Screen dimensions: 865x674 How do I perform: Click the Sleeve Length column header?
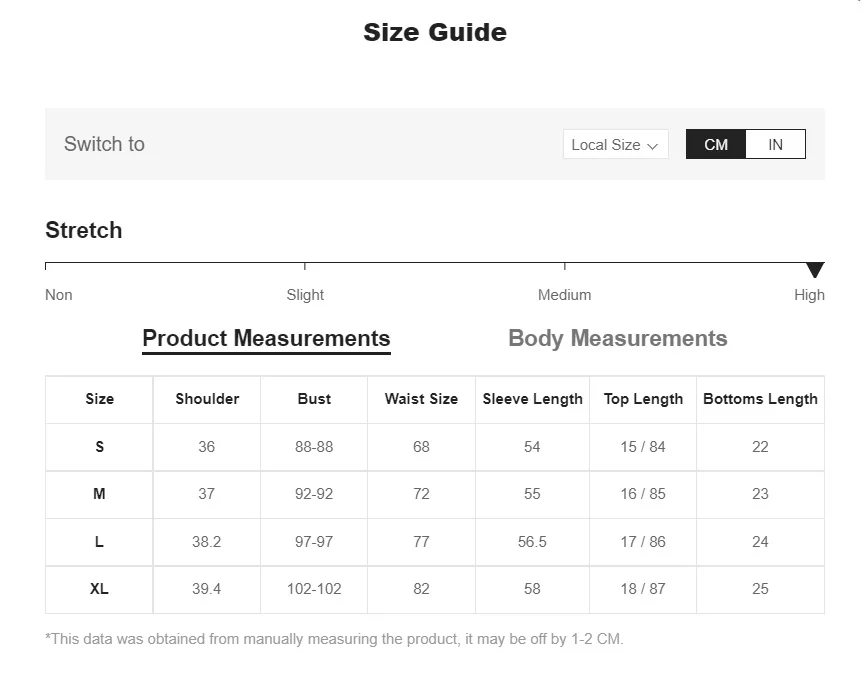[532, 399]
